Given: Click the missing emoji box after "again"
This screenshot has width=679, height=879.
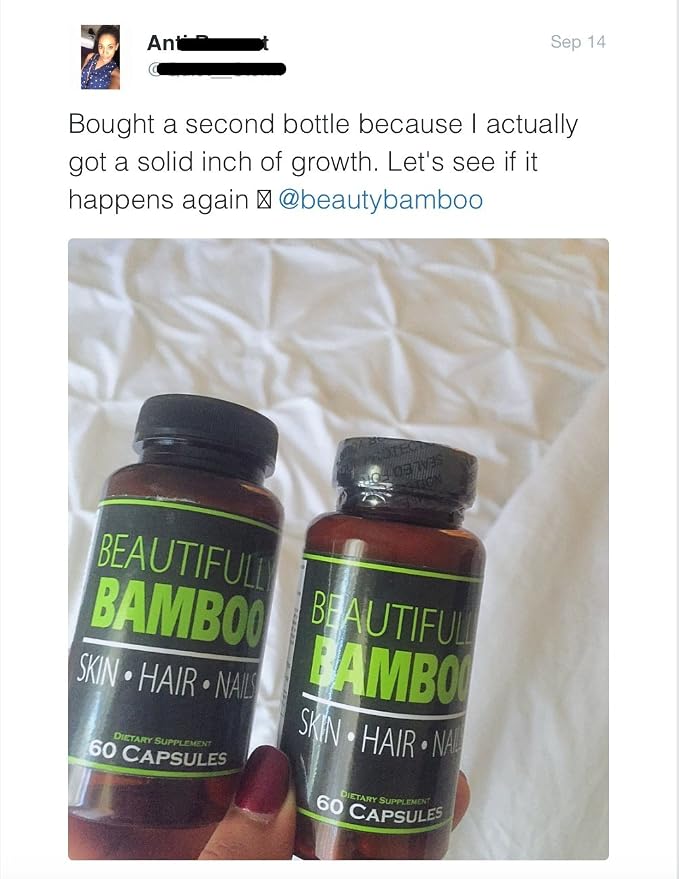Looking at the screenshot, I should [264, 200].
